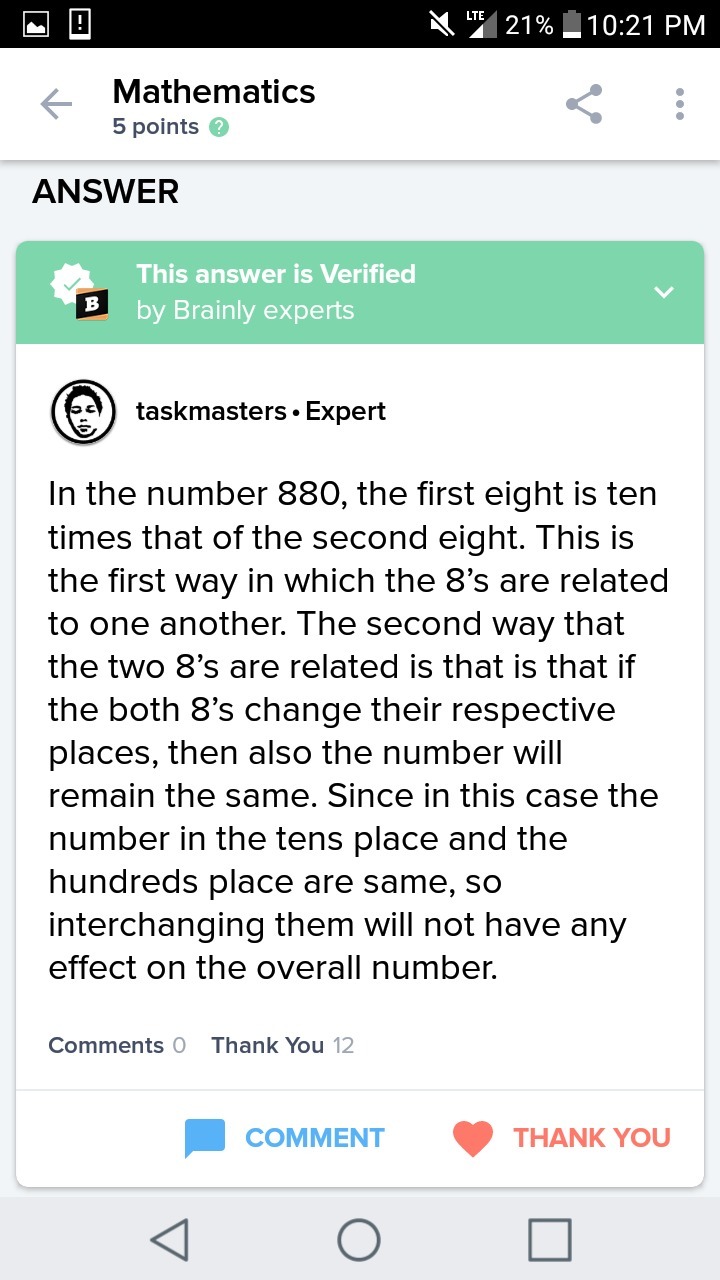Tap the back arrow icon
The width and height of the screenshot is (720, 1280).
[56, 104]
